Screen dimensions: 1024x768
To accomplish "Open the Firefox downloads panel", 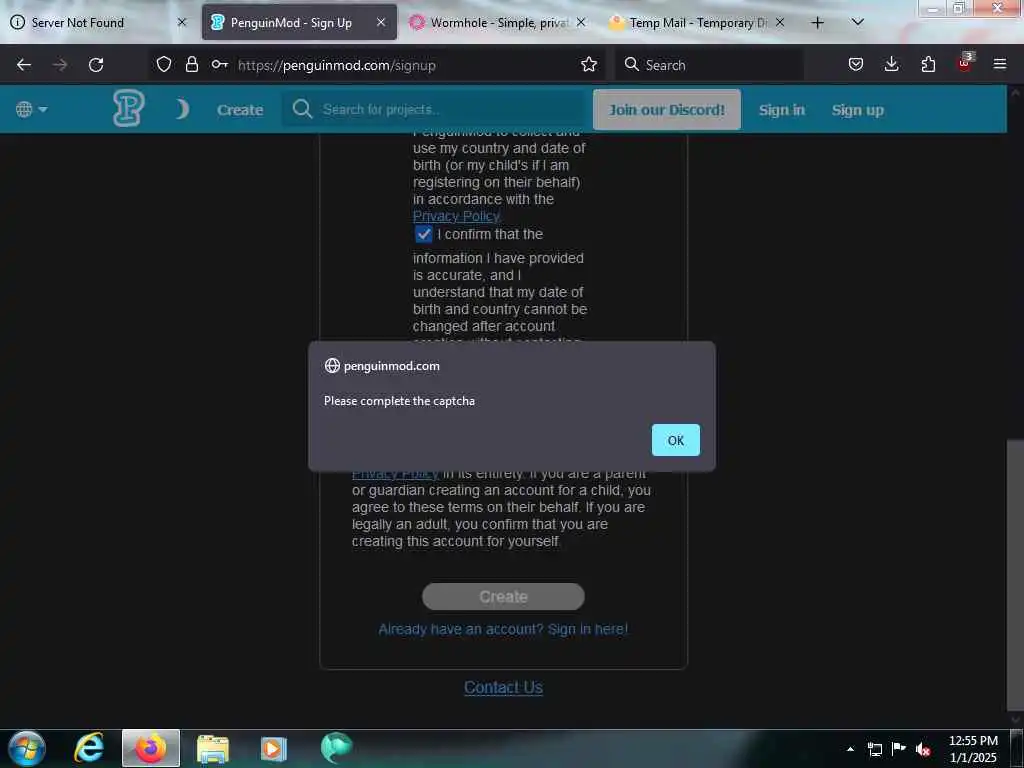I will [x=891, y=64].
